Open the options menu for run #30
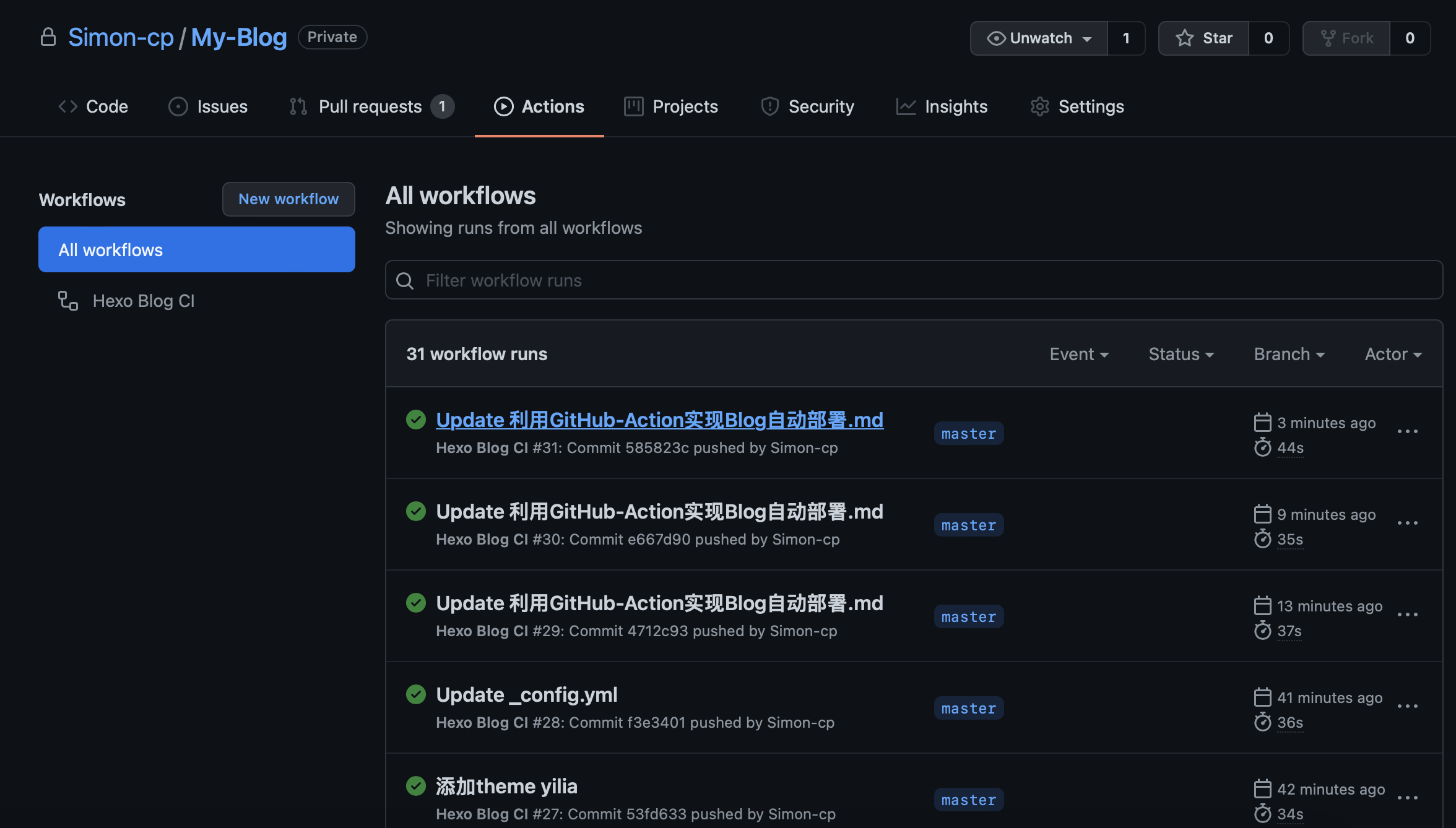 [x=1408, y=523]
